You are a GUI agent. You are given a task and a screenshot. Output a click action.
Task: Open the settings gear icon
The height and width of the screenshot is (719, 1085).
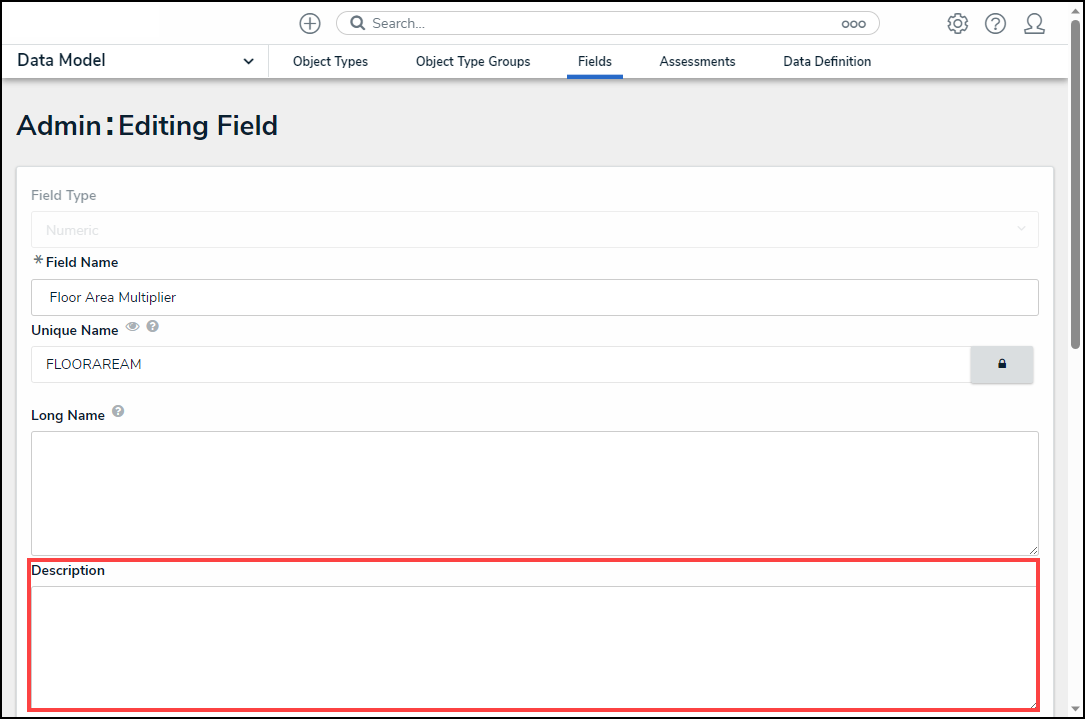pos(957,24)
